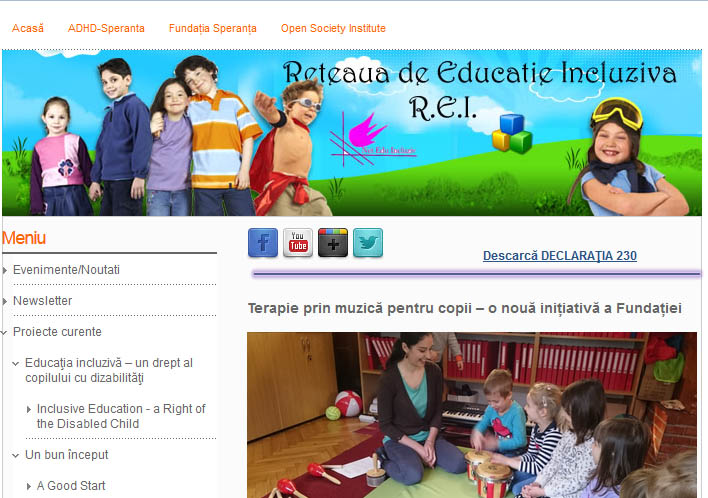The width and height of the screenshot is (708, 498).
Task: Download DECLARAȚIA 230 via the link
Action: pos(559,256)
